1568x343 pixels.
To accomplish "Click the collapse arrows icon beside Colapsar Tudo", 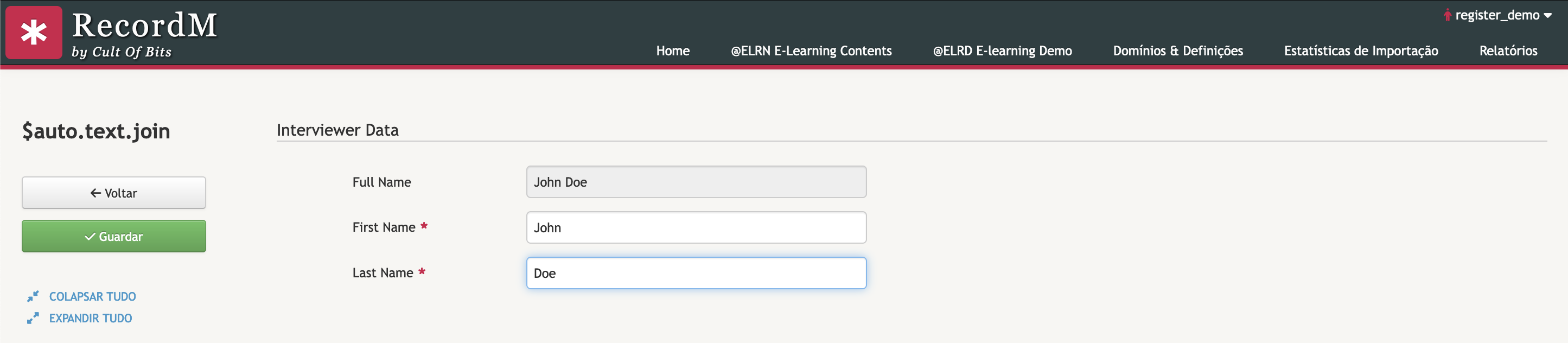I will pos(33,297).
